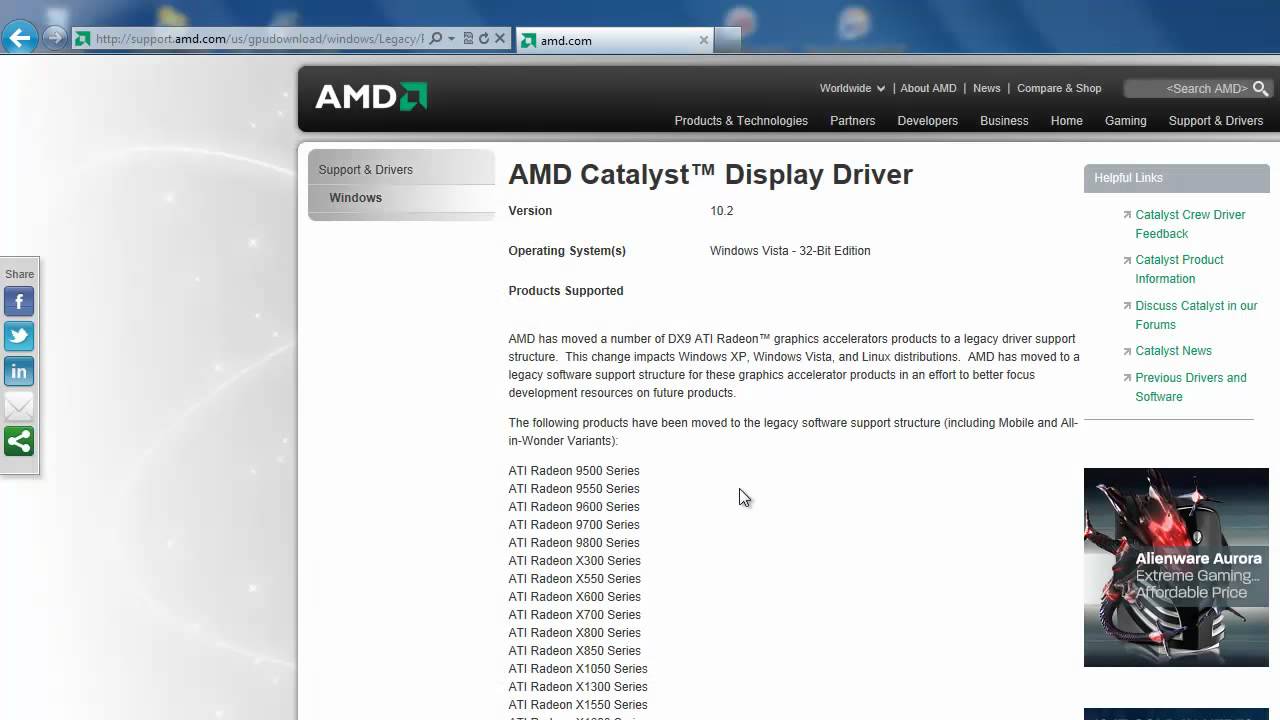This screenshot has height=720, width=1280.
Task: Open the Support & Drivers menu
Action: 1216,121
